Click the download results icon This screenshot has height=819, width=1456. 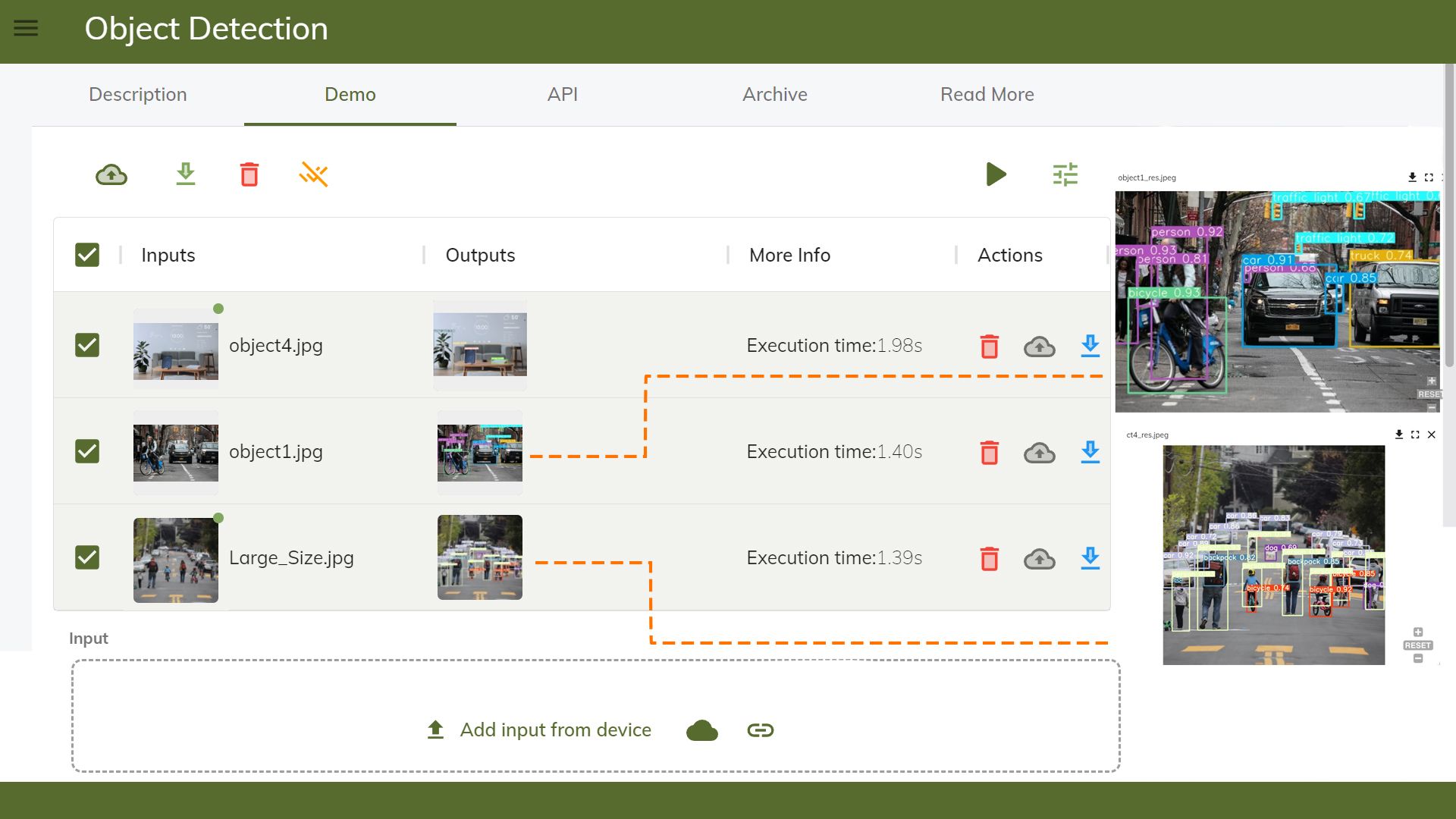pyautogui.click(x=184, y=174)
